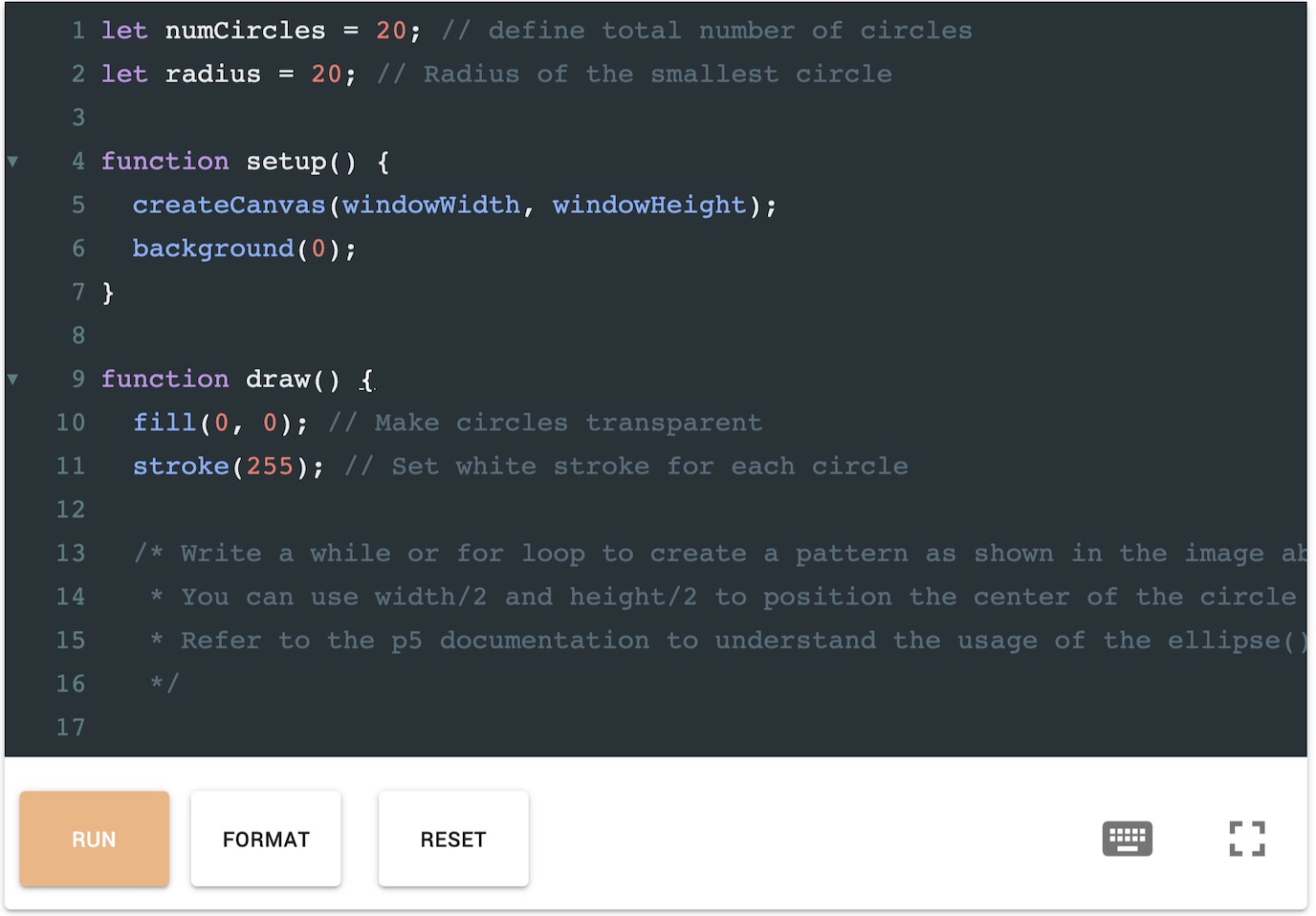This screenshot has width=1316, height=916.
Task: Click the numCircles variable name
Action: tap(245, 31)
